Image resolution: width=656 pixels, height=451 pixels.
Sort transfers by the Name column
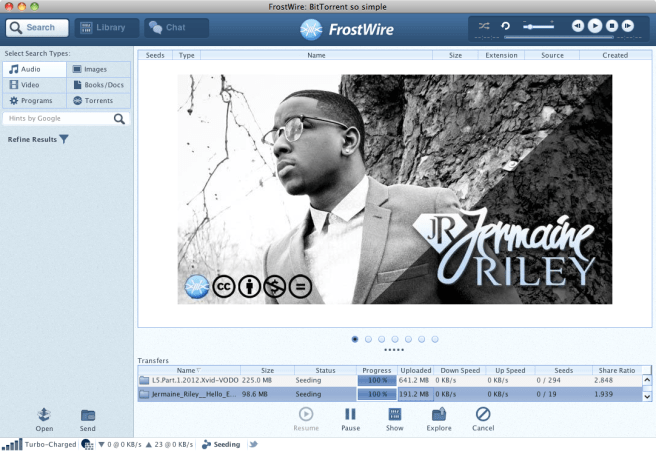point(186,370)
